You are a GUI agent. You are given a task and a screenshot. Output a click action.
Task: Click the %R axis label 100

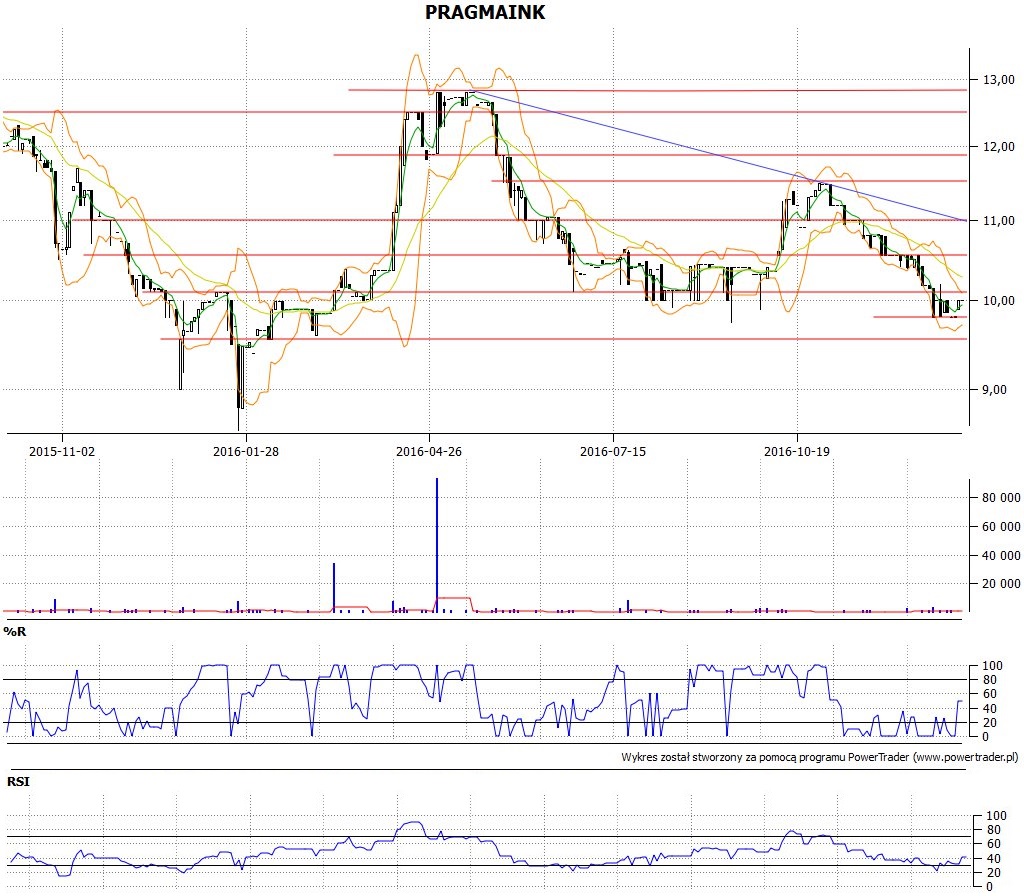click(992, 665)
